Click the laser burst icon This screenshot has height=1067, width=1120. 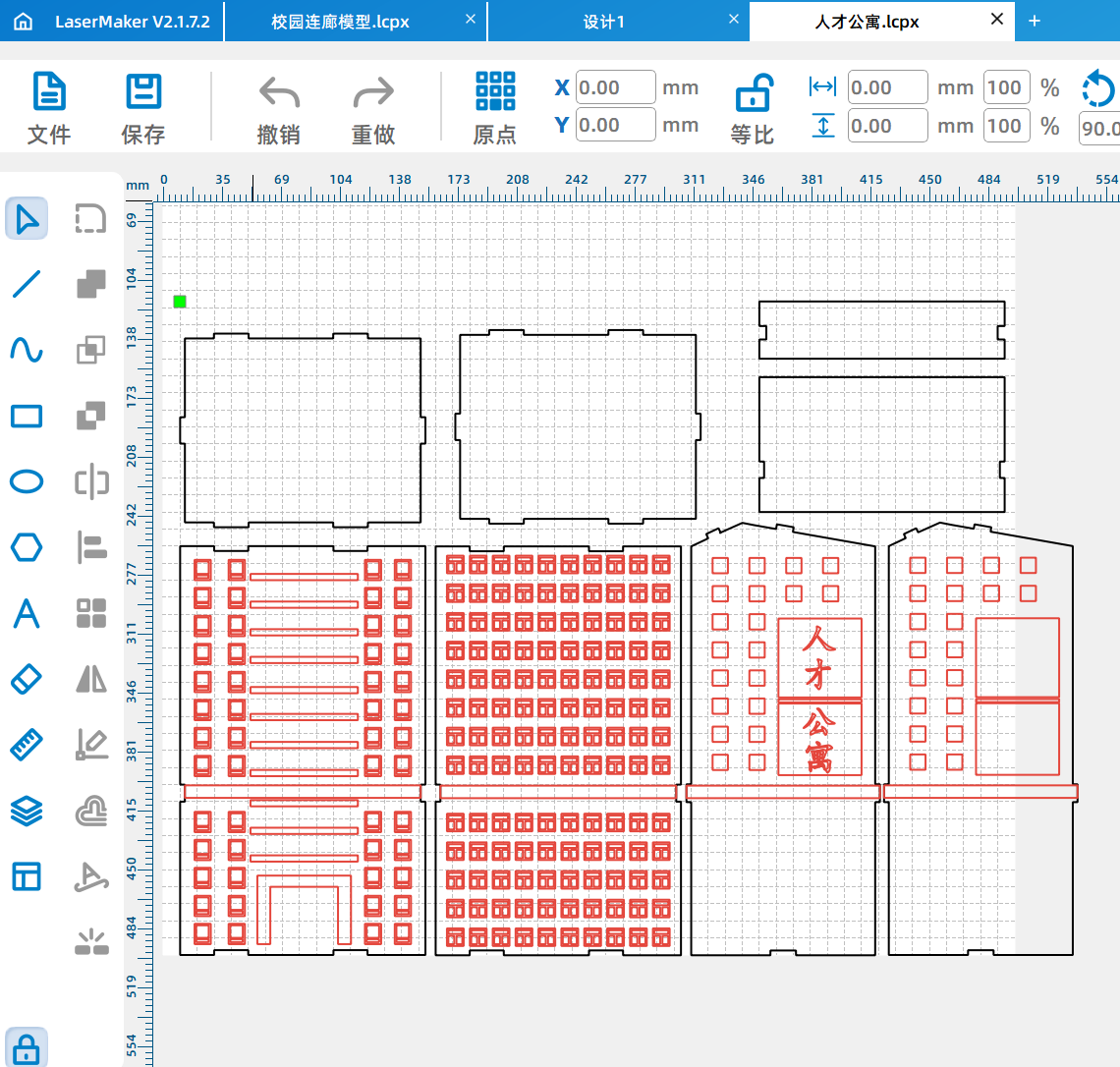point(91,942)
